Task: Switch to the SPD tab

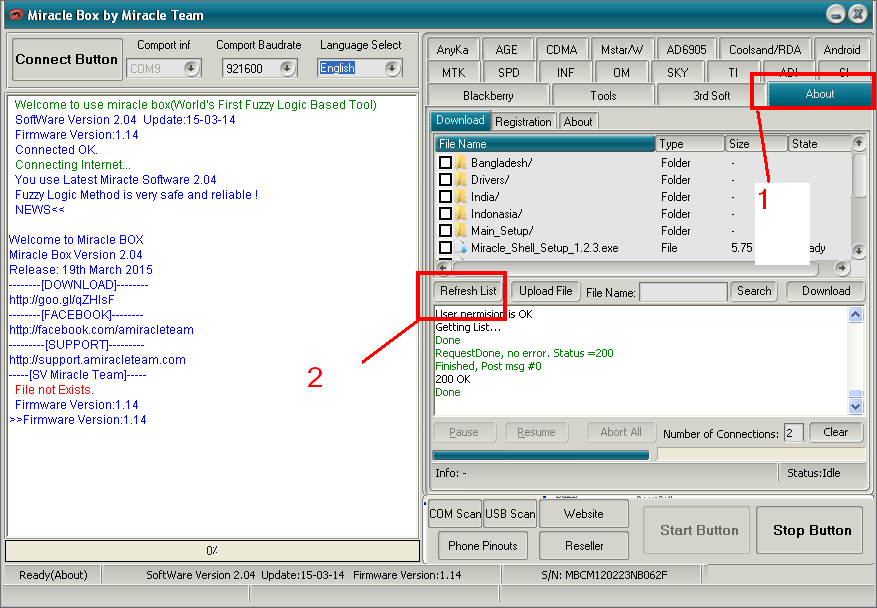Action: pyautogui.click(x=508, y=73)
